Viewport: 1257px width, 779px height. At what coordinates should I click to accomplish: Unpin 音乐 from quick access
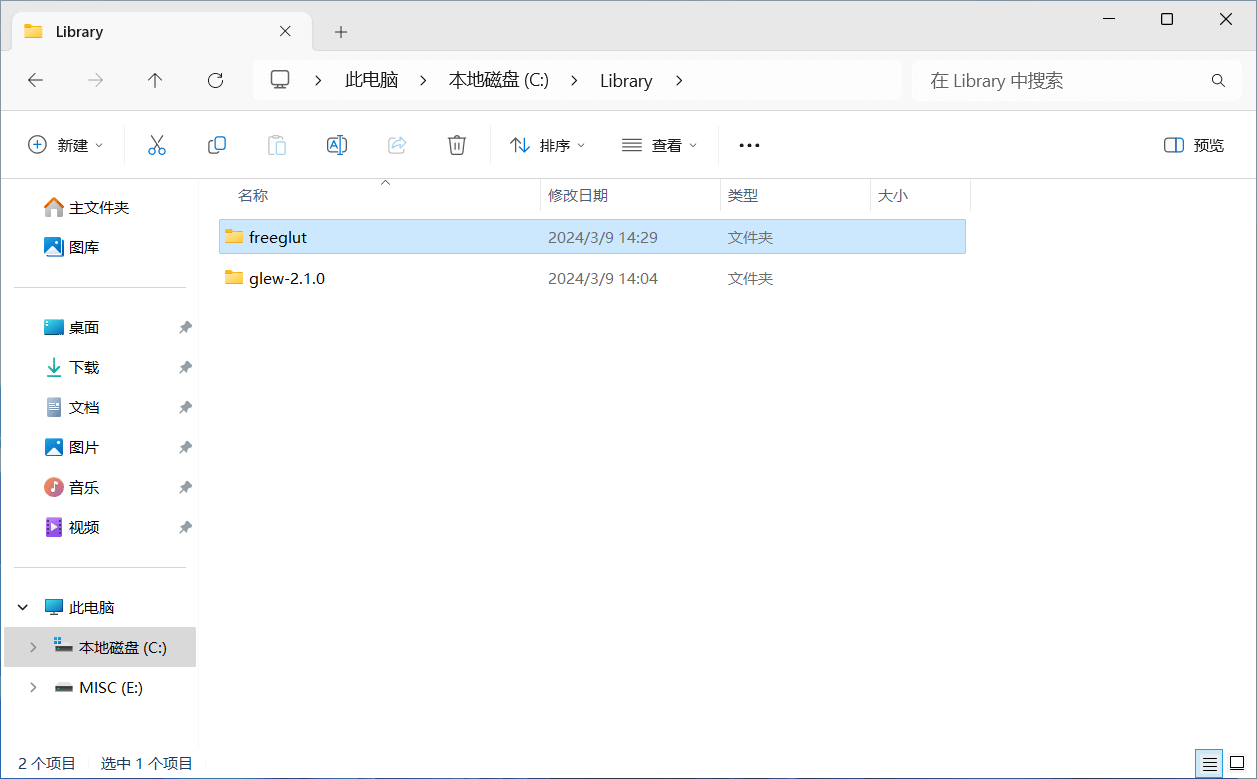click(185, 488)
